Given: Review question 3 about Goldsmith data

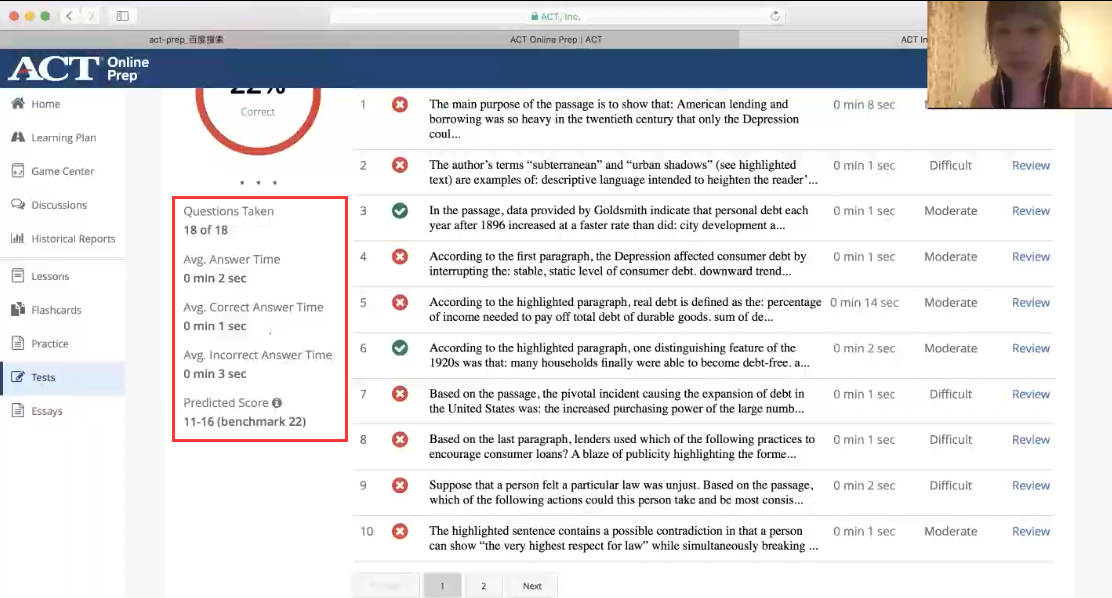Looking at the screenshot, I should (x=1030, y=211).
